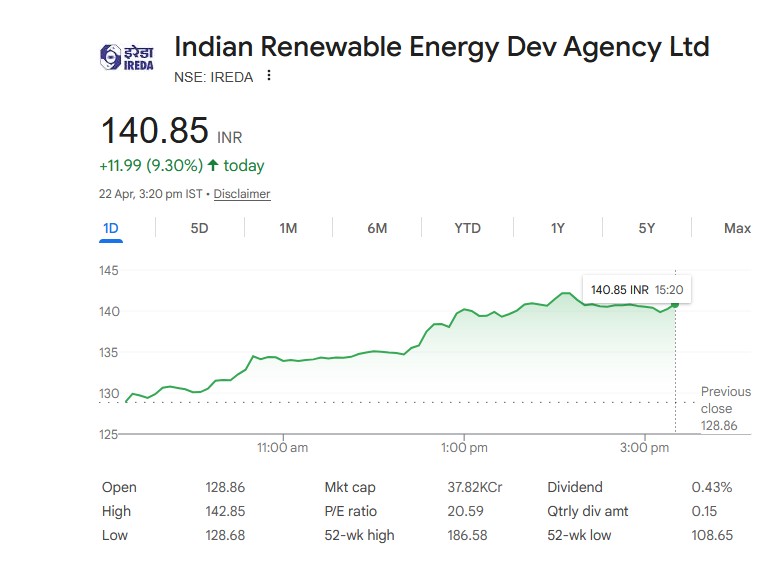Open the 5Y chart tab
Image resolution: width=769 pixels, height=580 pixels.
click(647, 228)
